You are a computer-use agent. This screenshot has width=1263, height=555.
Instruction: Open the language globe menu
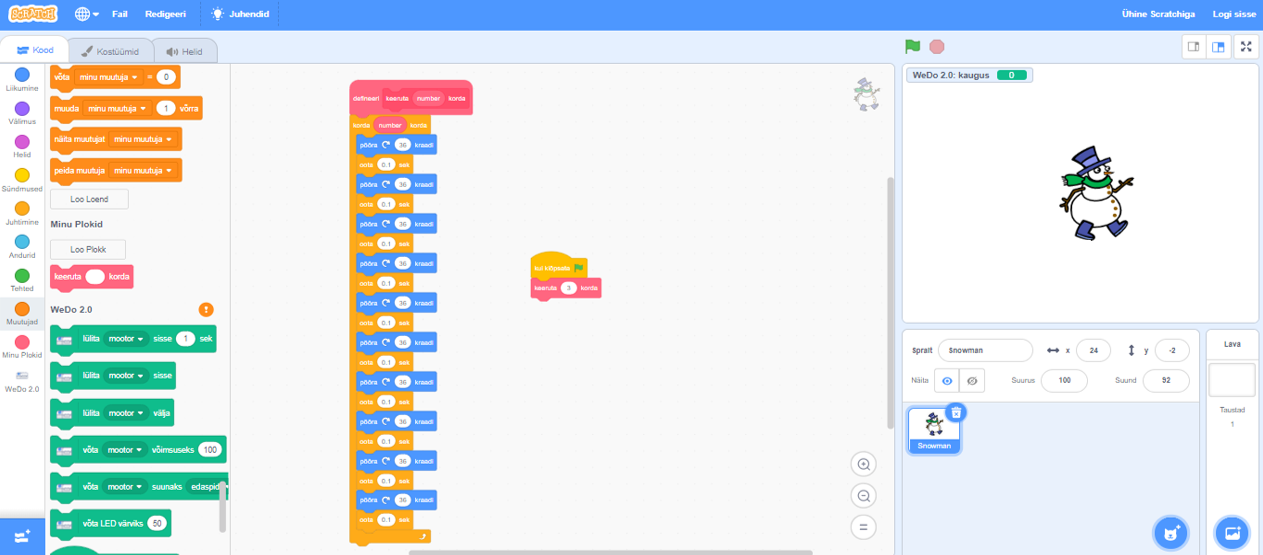[x=87, y=14]
